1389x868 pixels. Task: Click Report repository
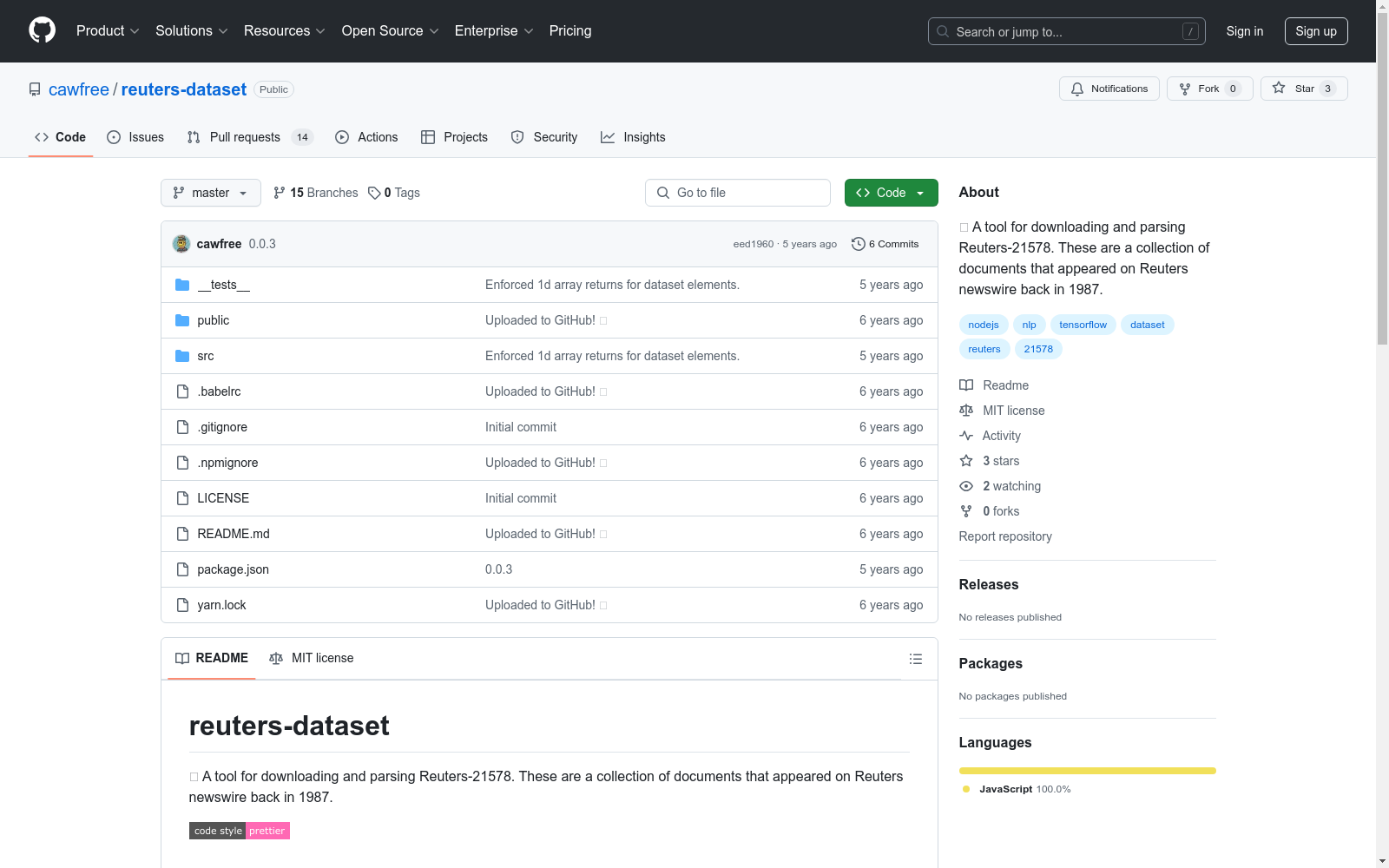[1005, 536]
